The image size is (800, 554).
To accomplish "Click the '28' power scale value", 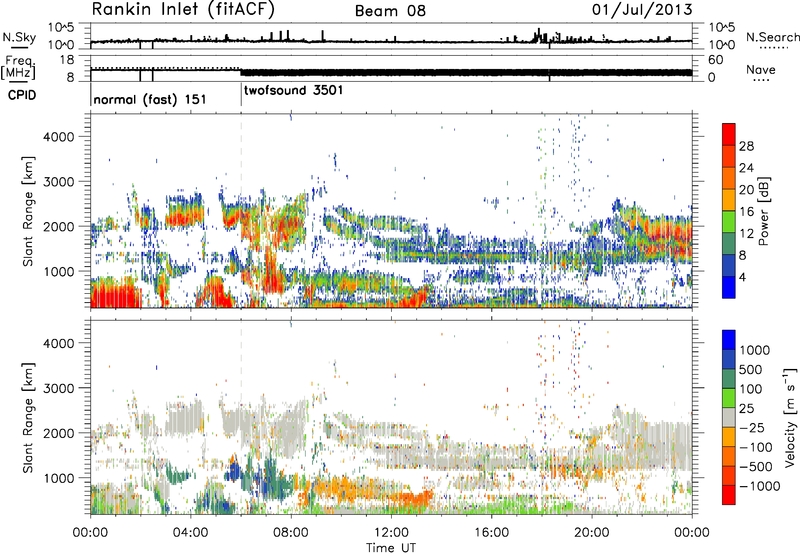I will pyautogui.click(x=746, y=146).
